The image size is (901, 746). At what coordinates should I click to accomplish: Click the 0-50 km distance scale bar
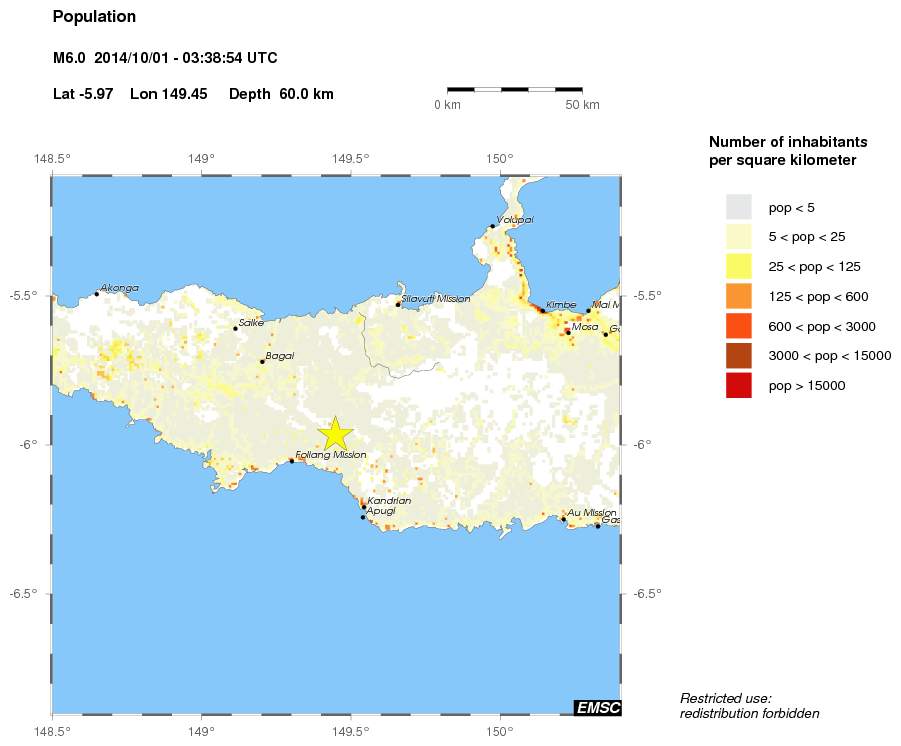point(515,91)
